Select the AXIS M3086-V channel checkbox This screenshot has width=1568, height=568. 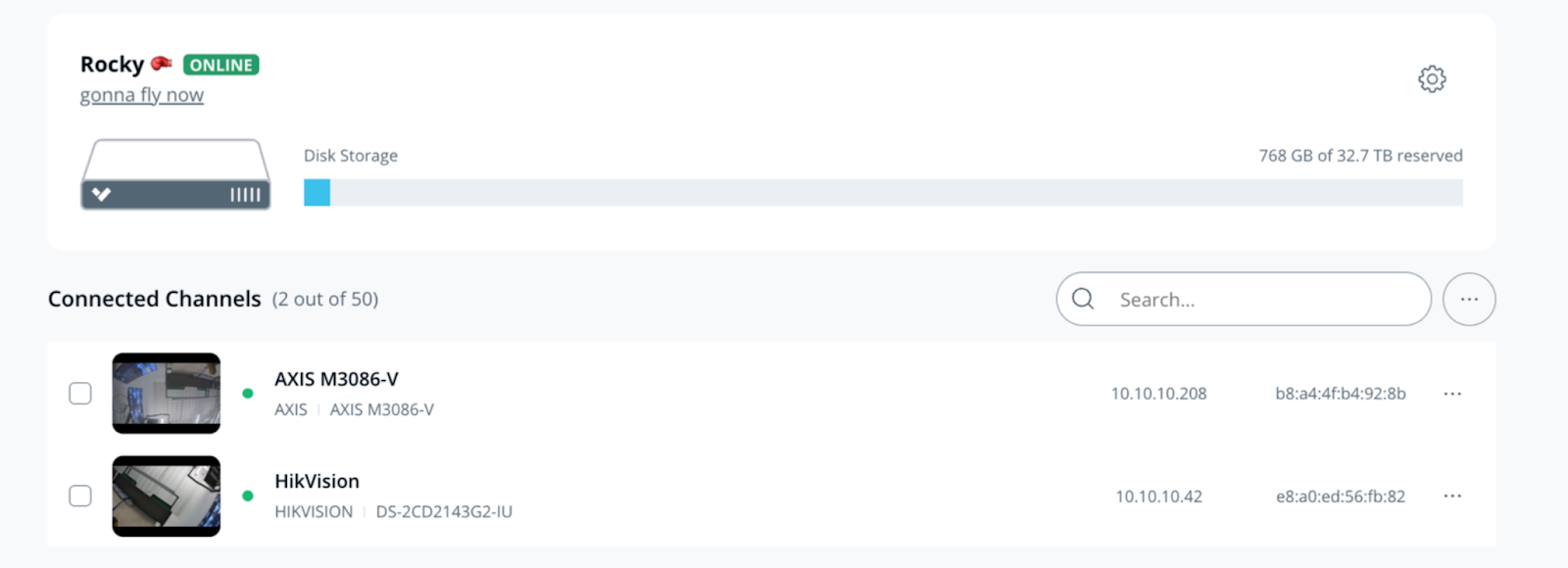click(x=80, y=394)
